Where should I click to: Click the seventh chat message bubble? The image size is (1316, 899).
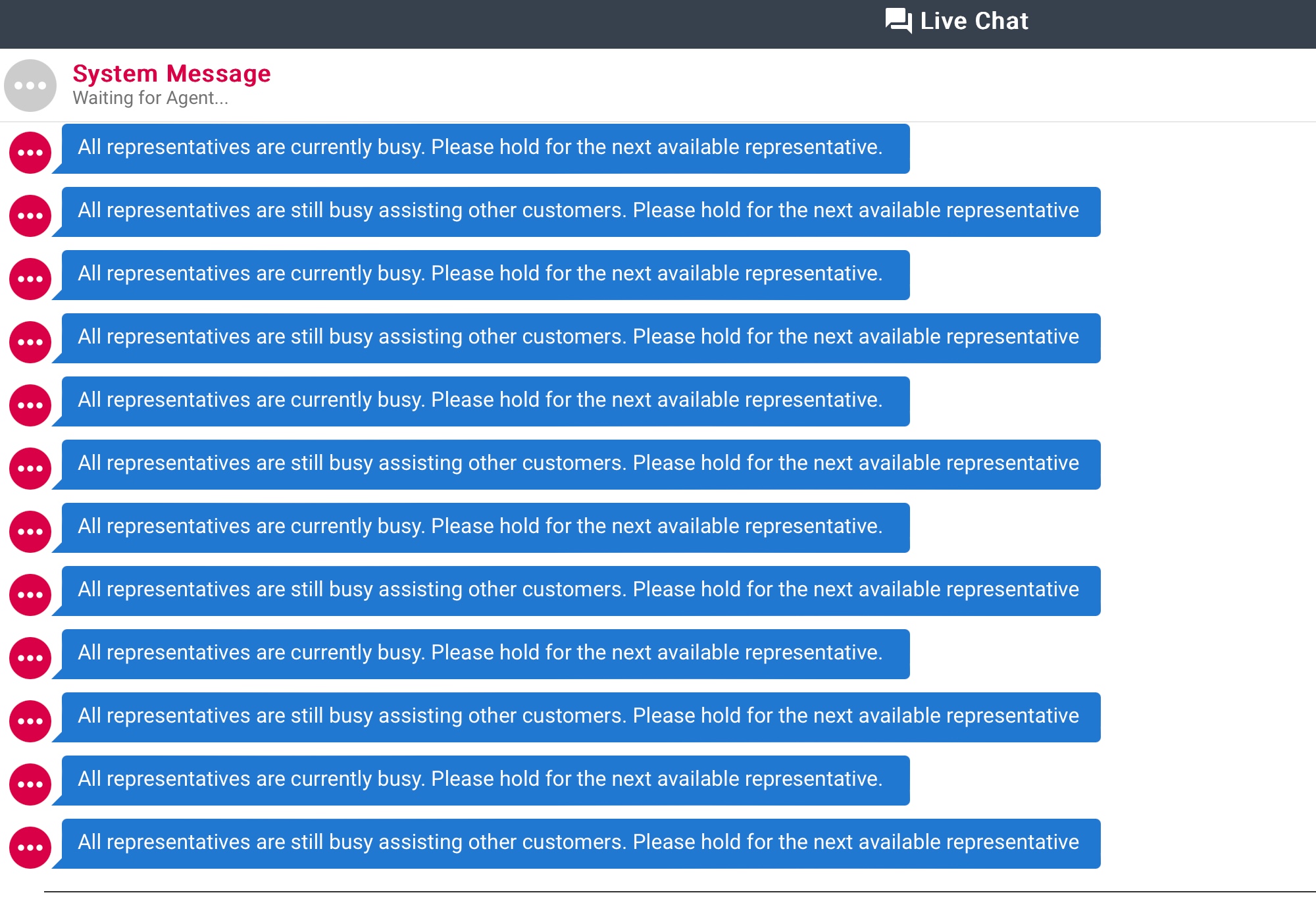click(x=486, y=528)
